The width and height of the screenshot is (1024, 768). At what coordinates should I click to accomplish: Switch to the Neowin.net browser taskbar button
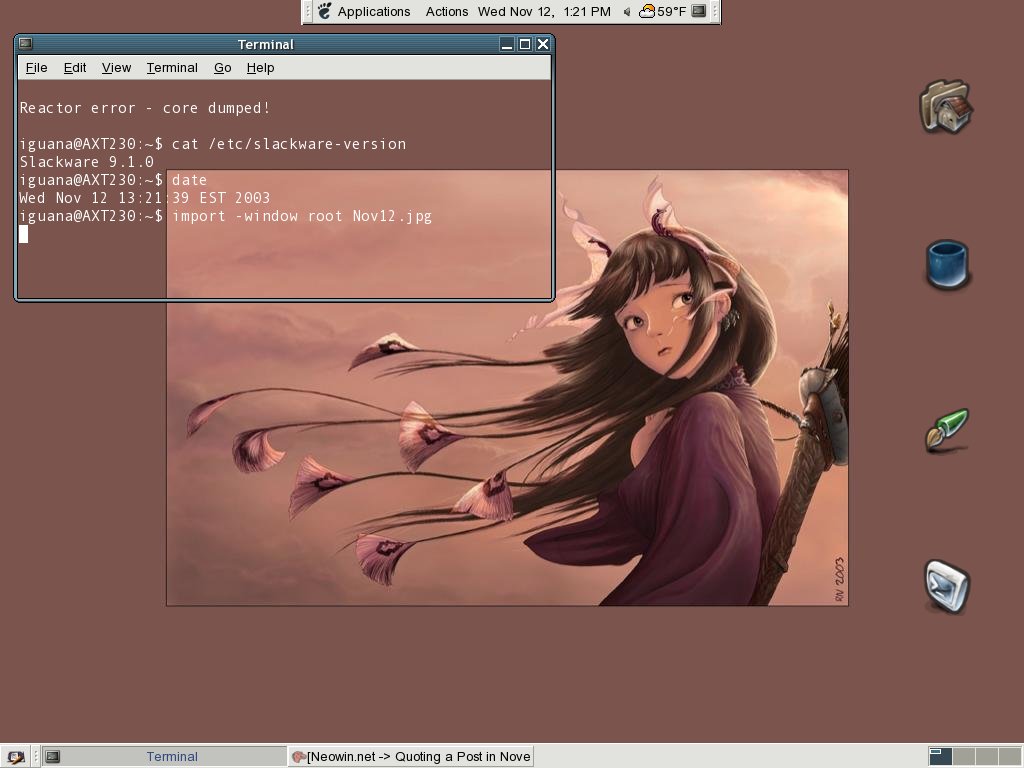point(411,757)
